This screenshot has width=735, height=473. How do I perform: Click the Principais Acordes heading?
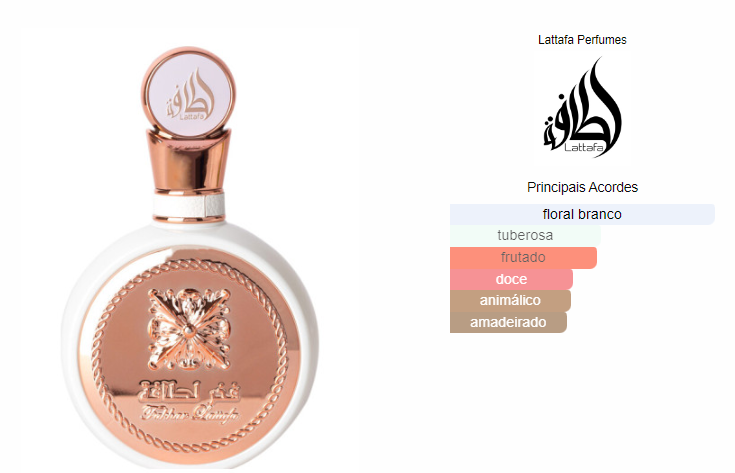(x=582, y=187)
